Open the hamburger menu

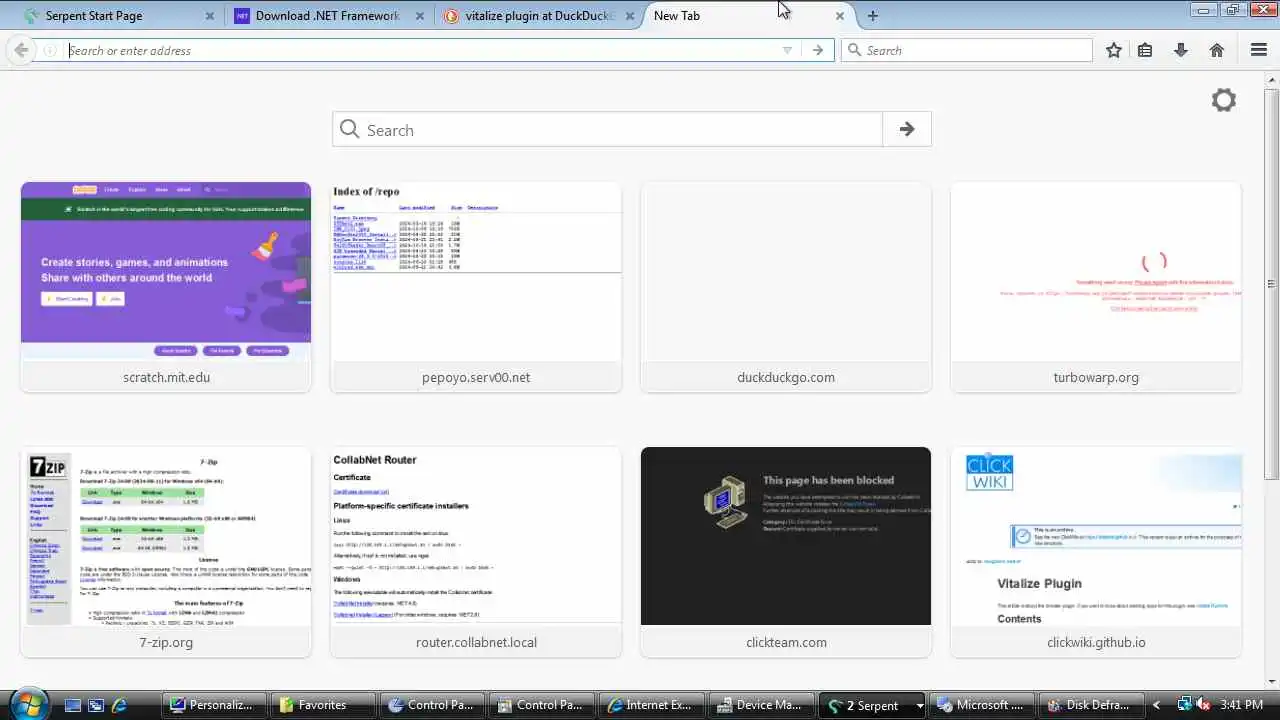pos(1259,50)
